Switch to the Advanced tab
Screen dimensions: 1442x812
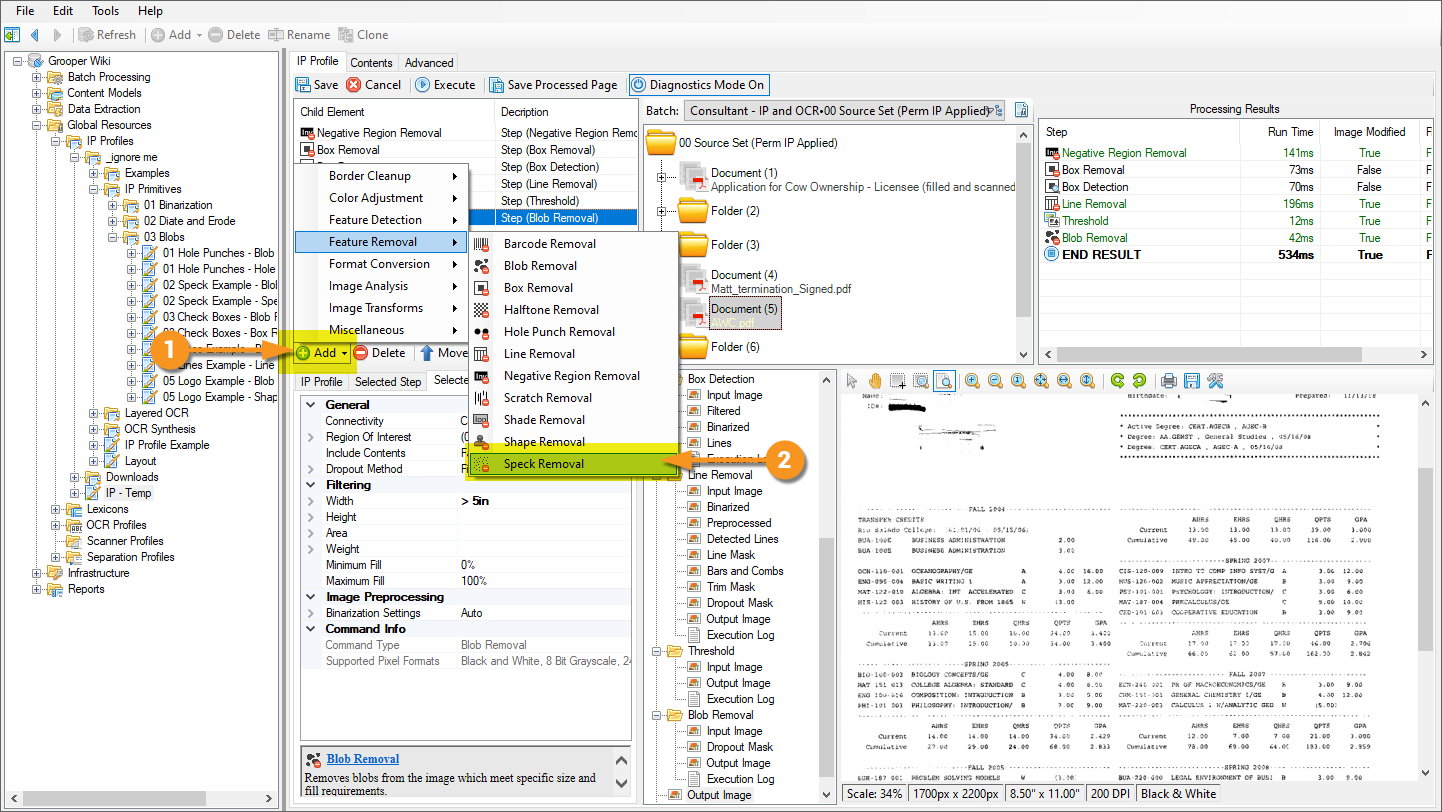[429, 62]
